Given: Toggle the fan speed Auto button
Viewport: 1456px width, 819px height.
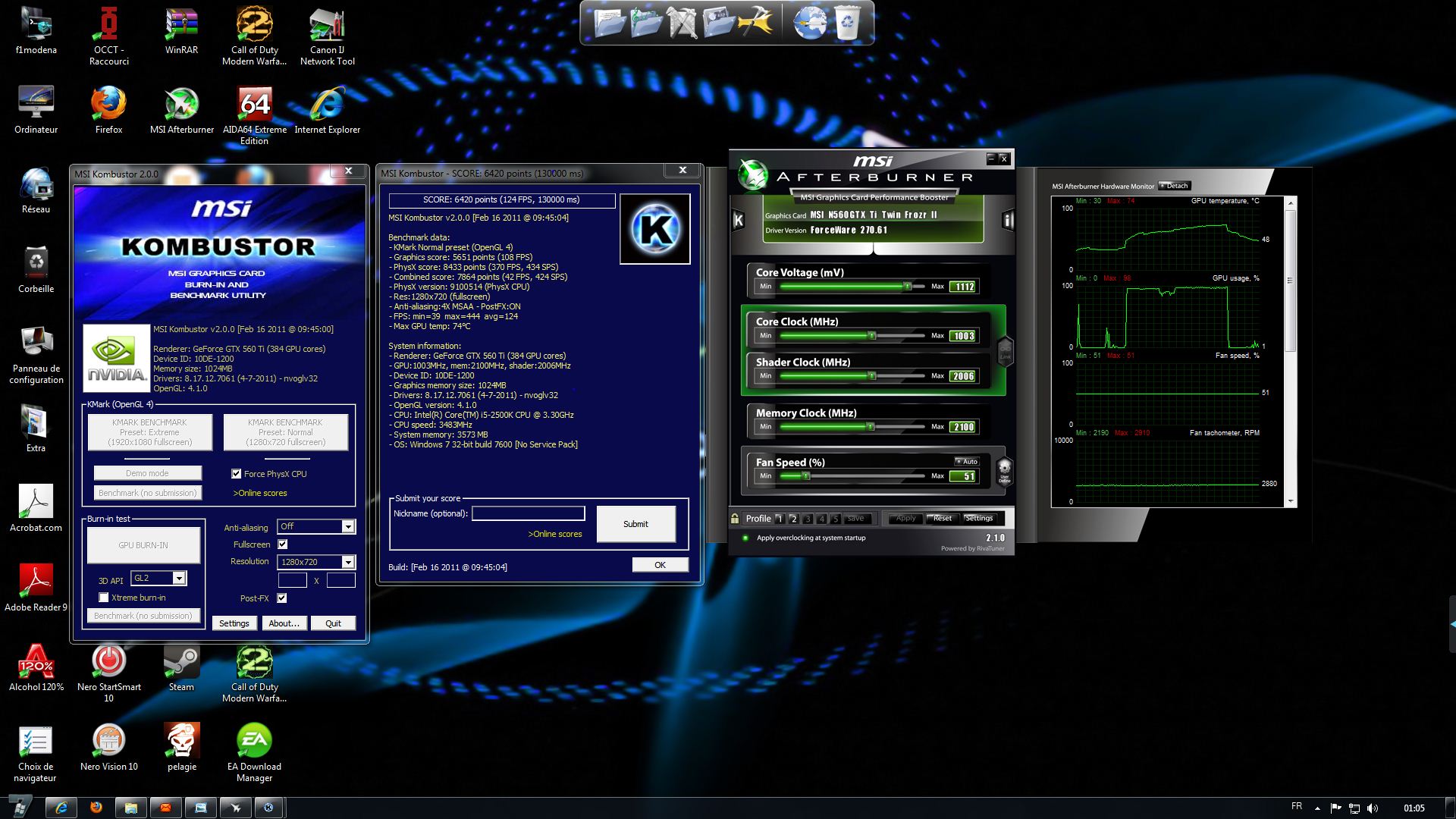Looking at the screenshot, I should coord(967,461).
